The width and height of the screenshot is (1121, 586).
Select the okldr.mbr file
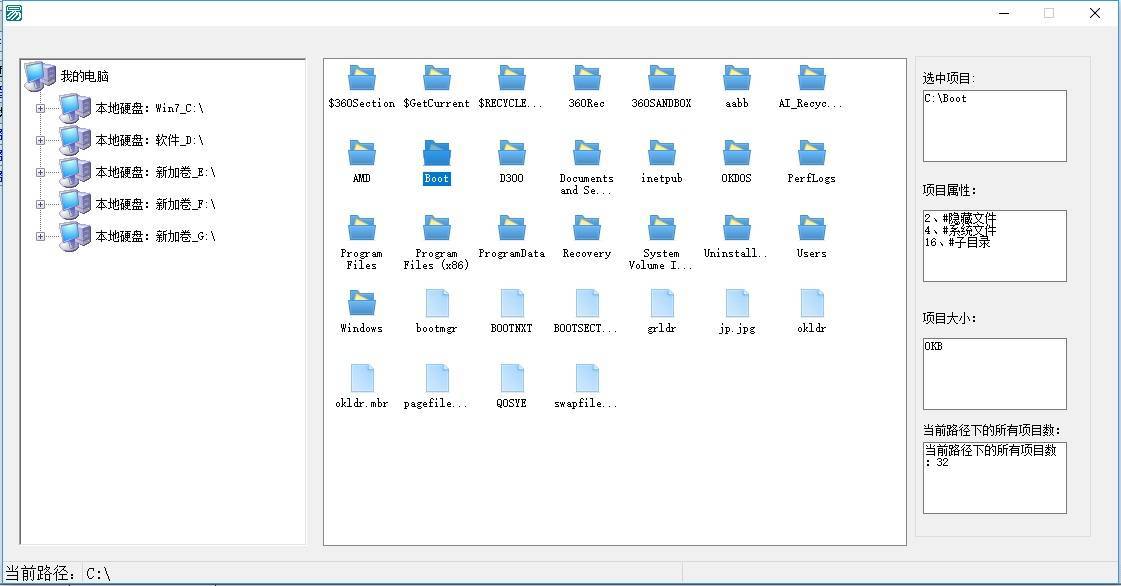[x=361, y=379]
